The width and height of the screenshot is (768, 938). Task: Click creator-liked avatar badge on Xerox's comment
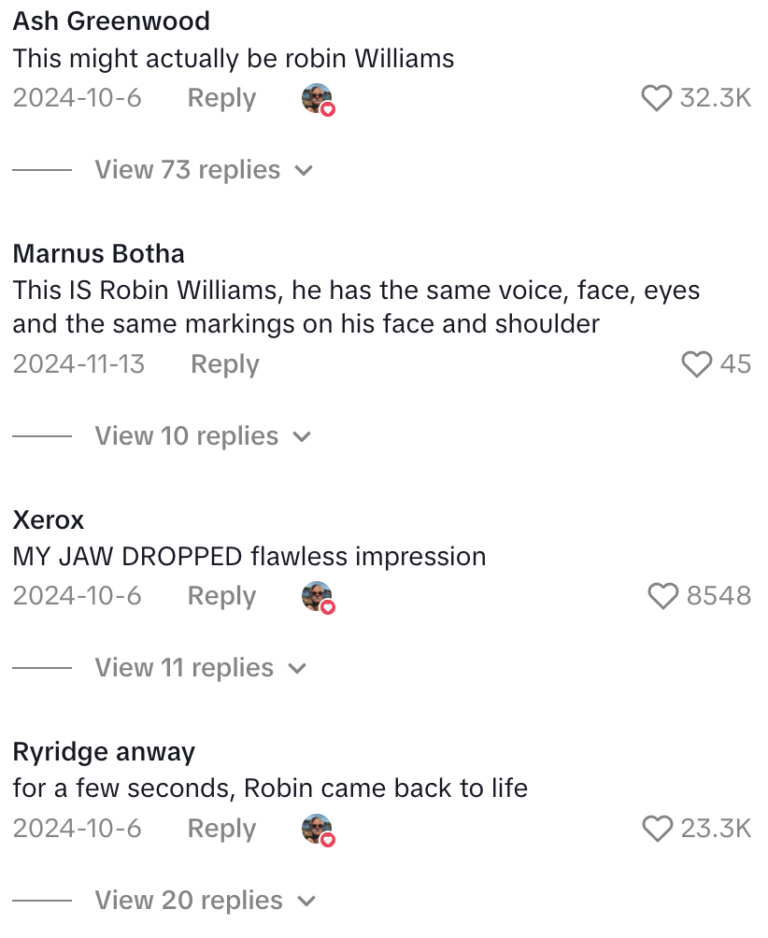(317, 597)
